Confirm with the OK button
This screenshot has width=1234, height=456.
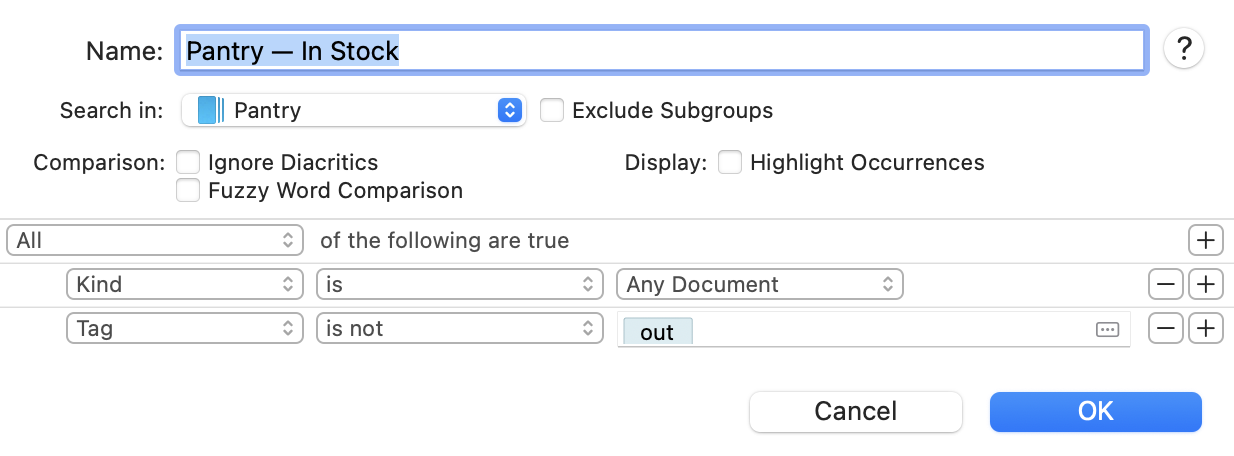coord(1095,411)
